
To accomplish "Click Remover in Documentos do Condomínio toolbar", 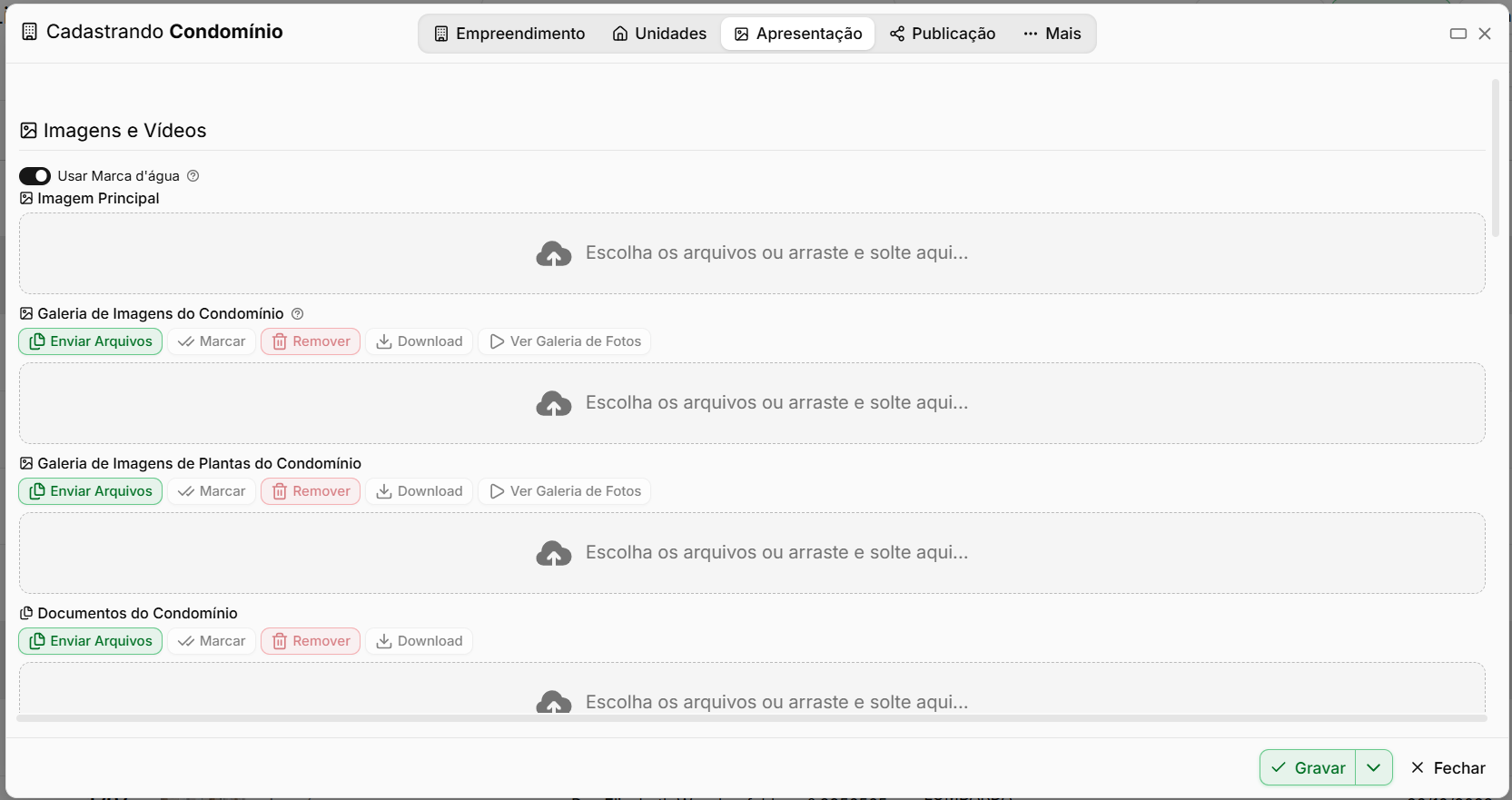I will (311, 641).
